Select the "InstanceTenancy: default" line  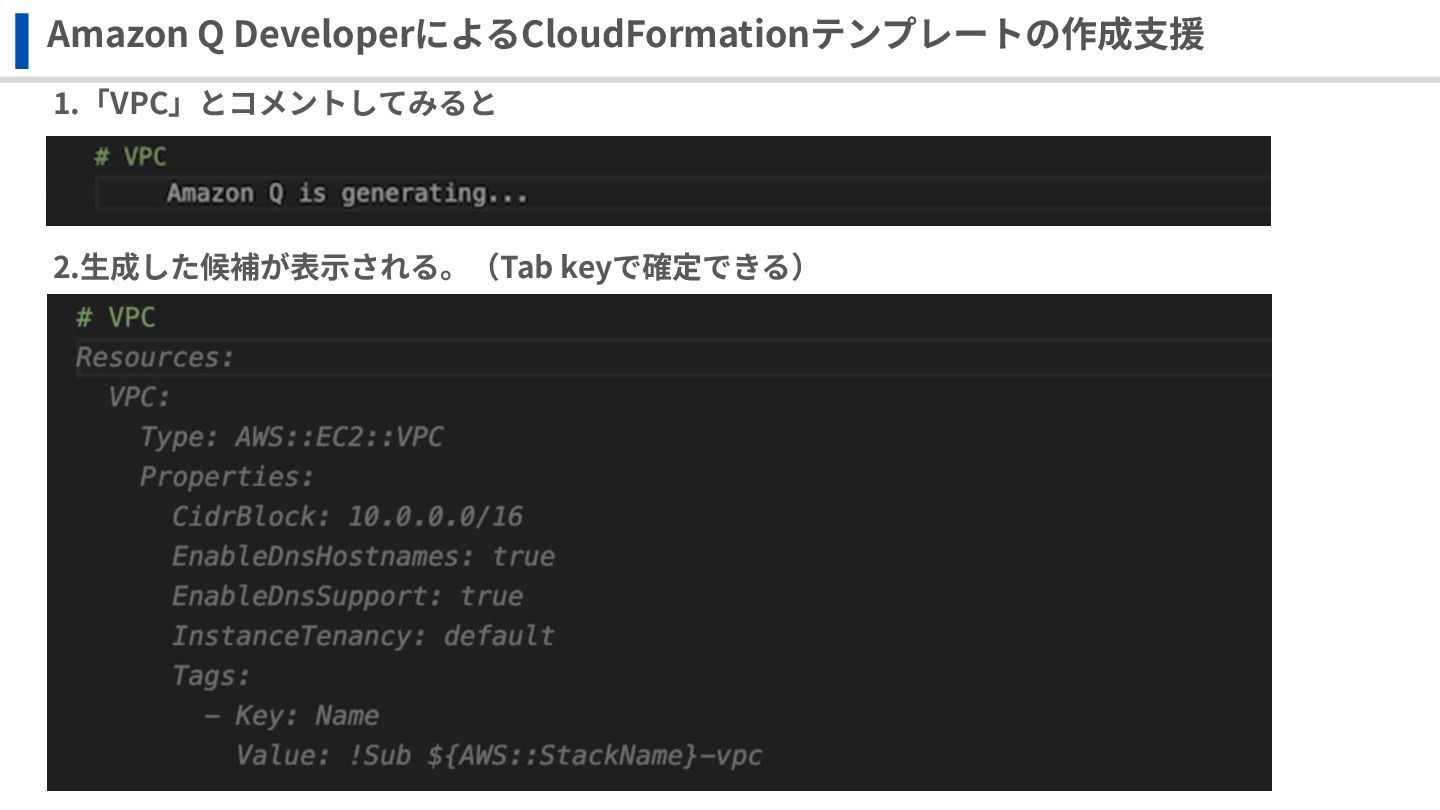(x=363, y=636)
